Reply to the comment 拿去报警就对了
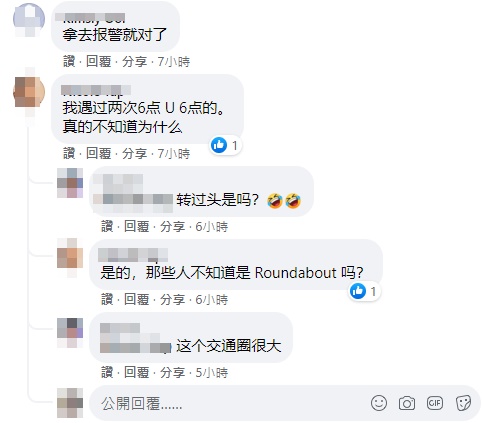483x423 pixels. (98, 61)
